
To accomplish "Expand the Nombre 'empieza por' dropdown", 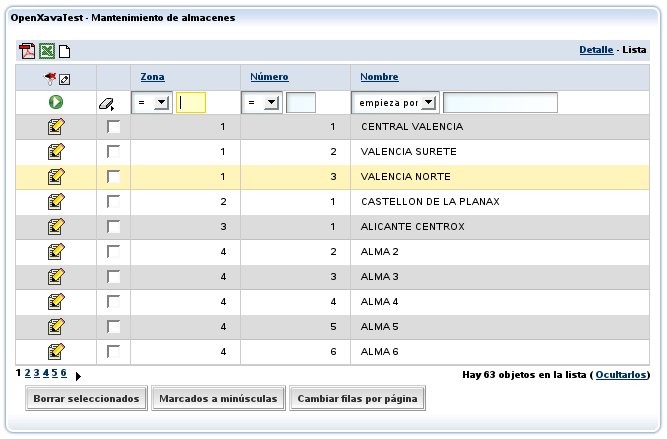I will coord(395,102).
